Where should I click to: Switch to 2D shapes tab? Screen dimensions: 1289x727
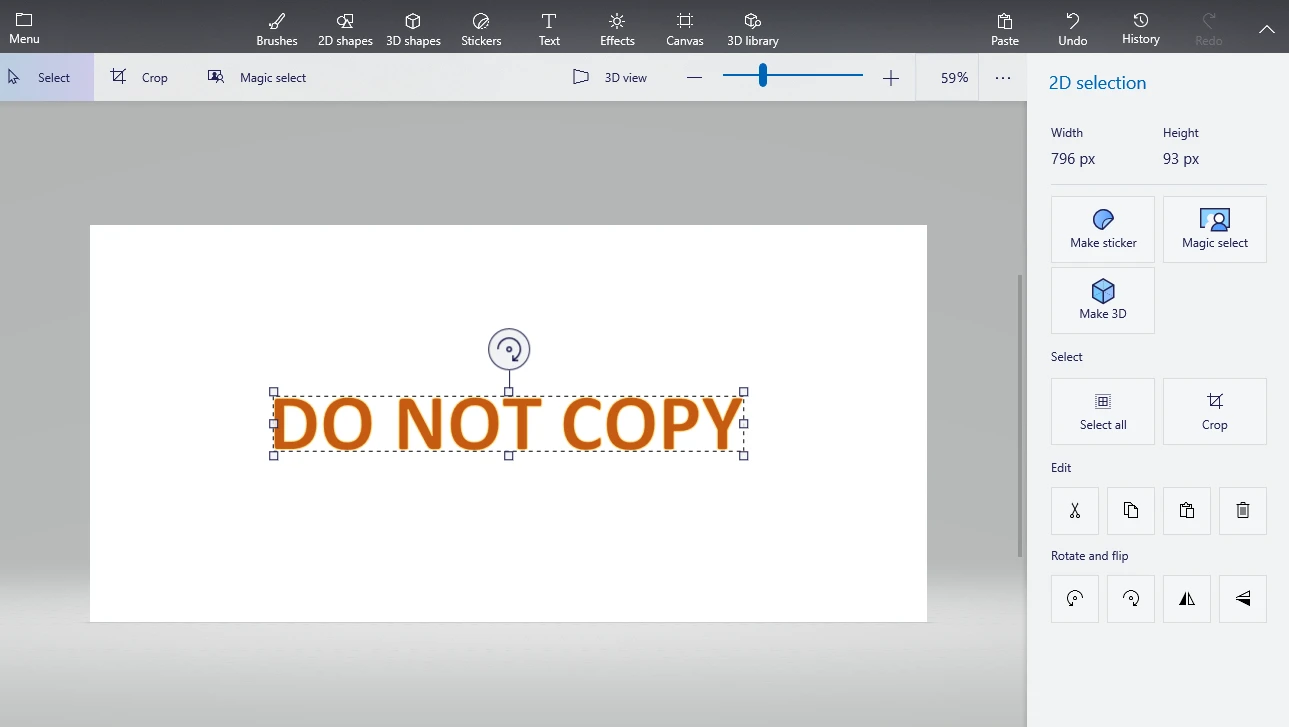(345, 28)
